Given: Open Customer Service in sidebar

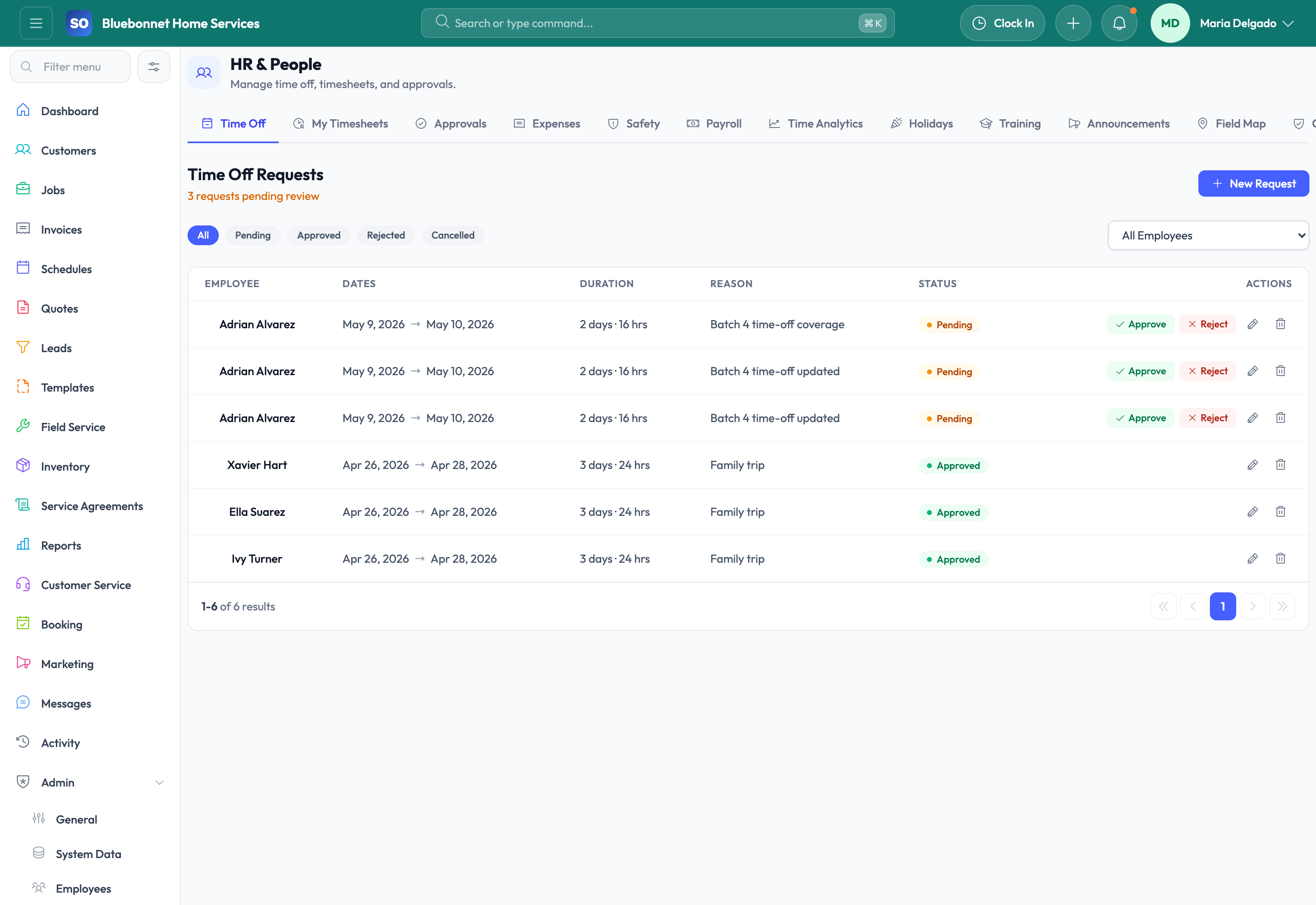Looking at the screenshot, I should pos(90,585).
